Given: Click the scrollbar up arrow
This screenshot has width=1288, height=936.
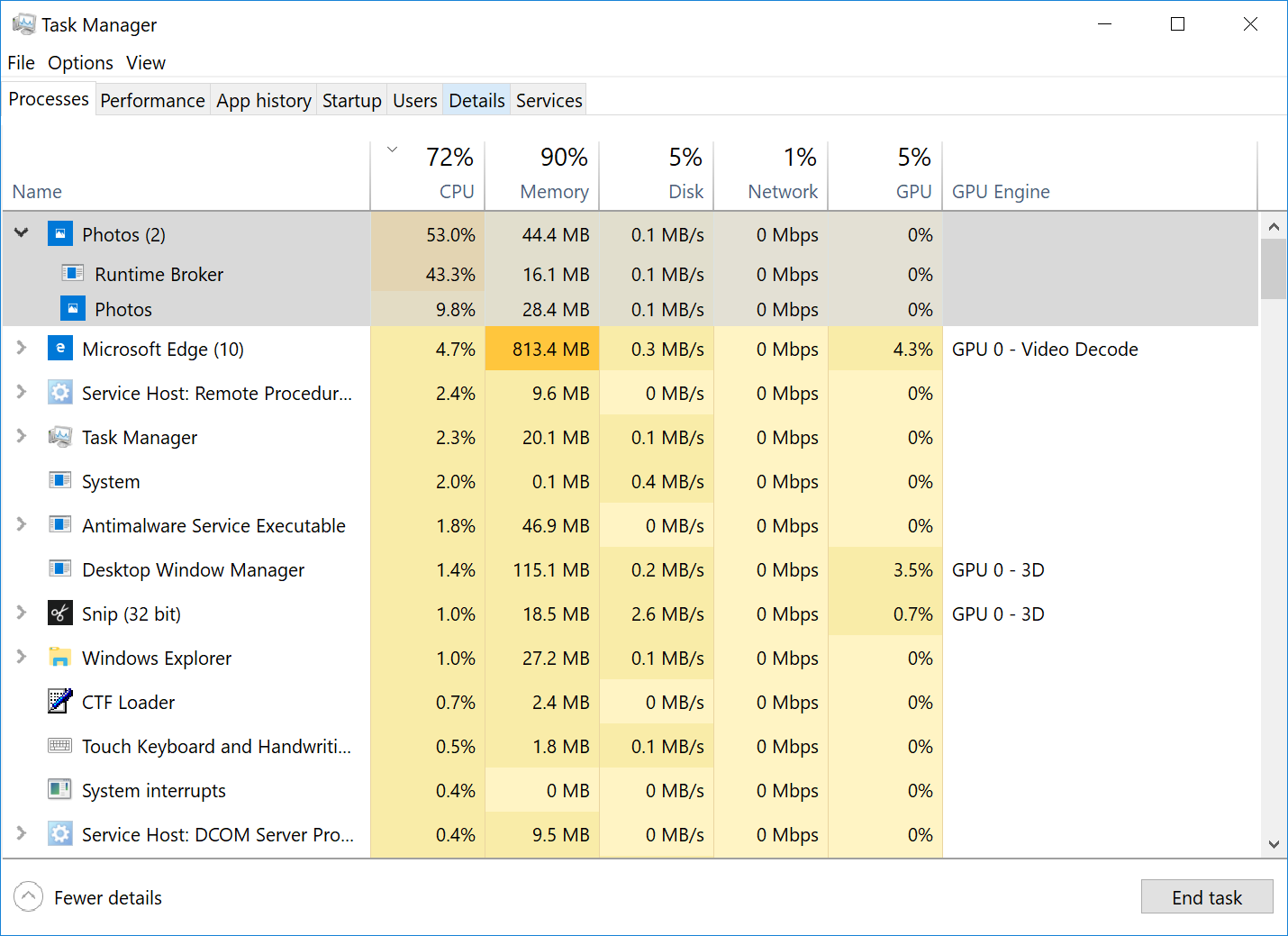Looking at the screenshot, I should [1274, 226].
